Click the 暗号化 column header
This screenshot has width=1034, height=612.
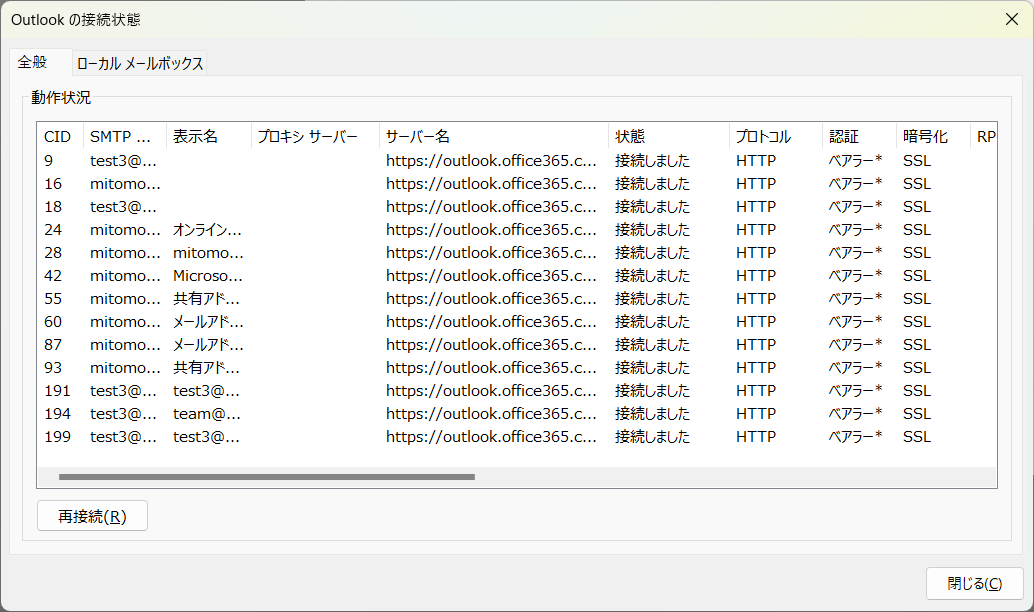pyautogui.click(x=933, y=137)
